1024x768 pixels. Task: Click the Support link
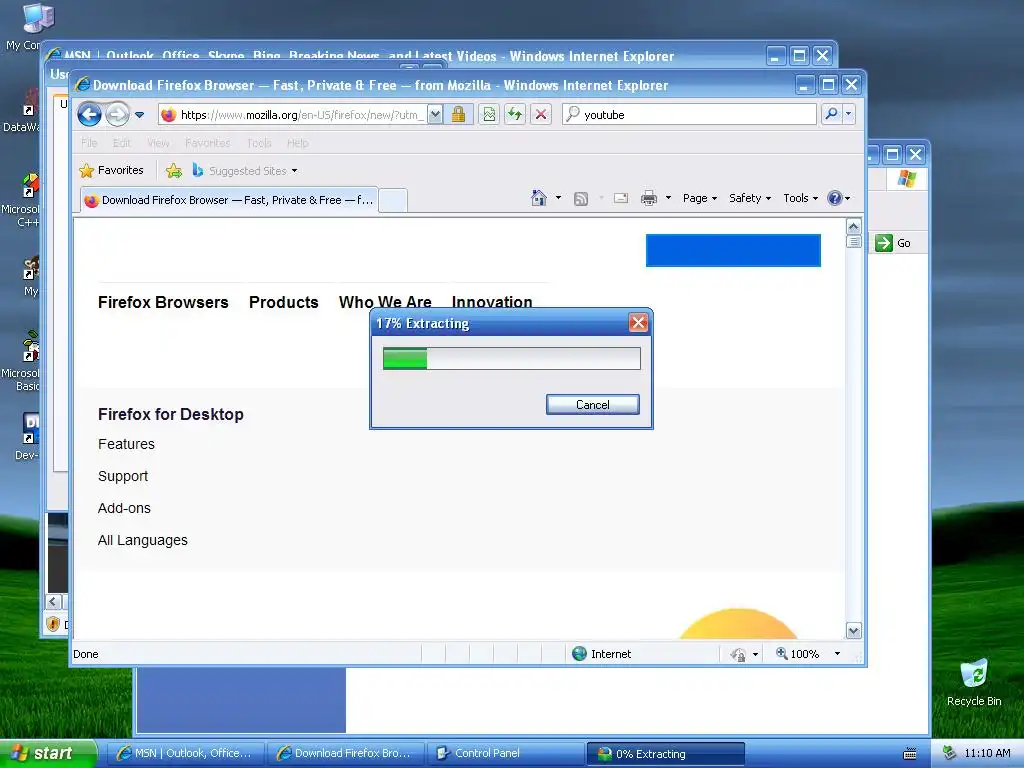tap(123, 476)
